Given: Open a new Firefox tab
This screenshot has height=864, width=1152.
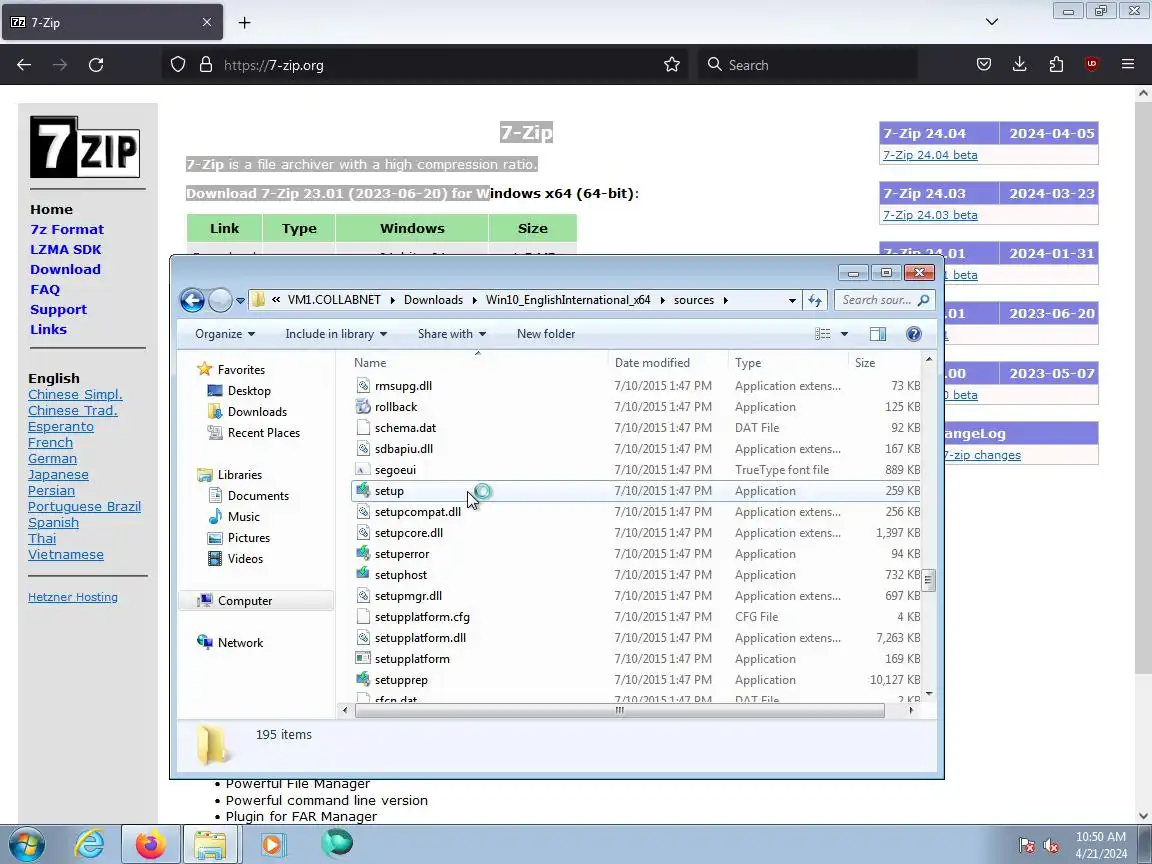Looking at the screenshot, I should 245,23.
